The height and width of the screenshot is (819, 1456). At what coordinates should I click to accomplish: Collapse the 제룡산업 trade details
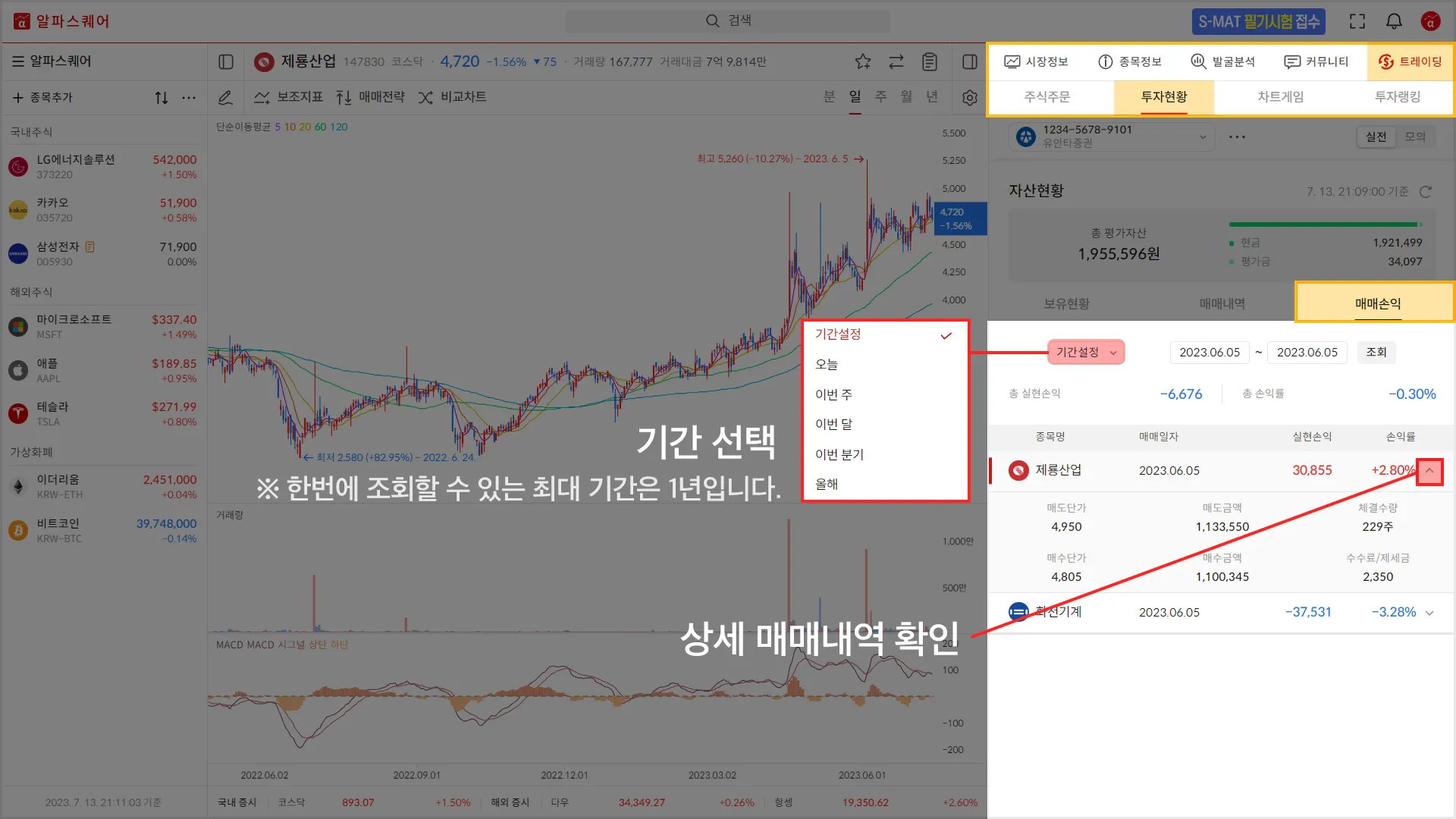point(1429,471)
